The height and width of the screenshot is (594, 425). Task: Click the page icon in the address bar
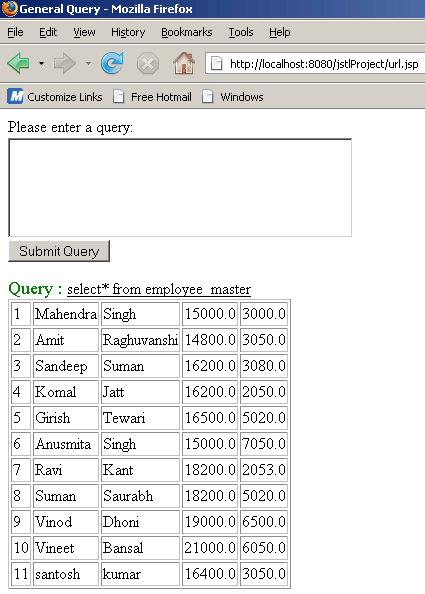pos(216,63)
